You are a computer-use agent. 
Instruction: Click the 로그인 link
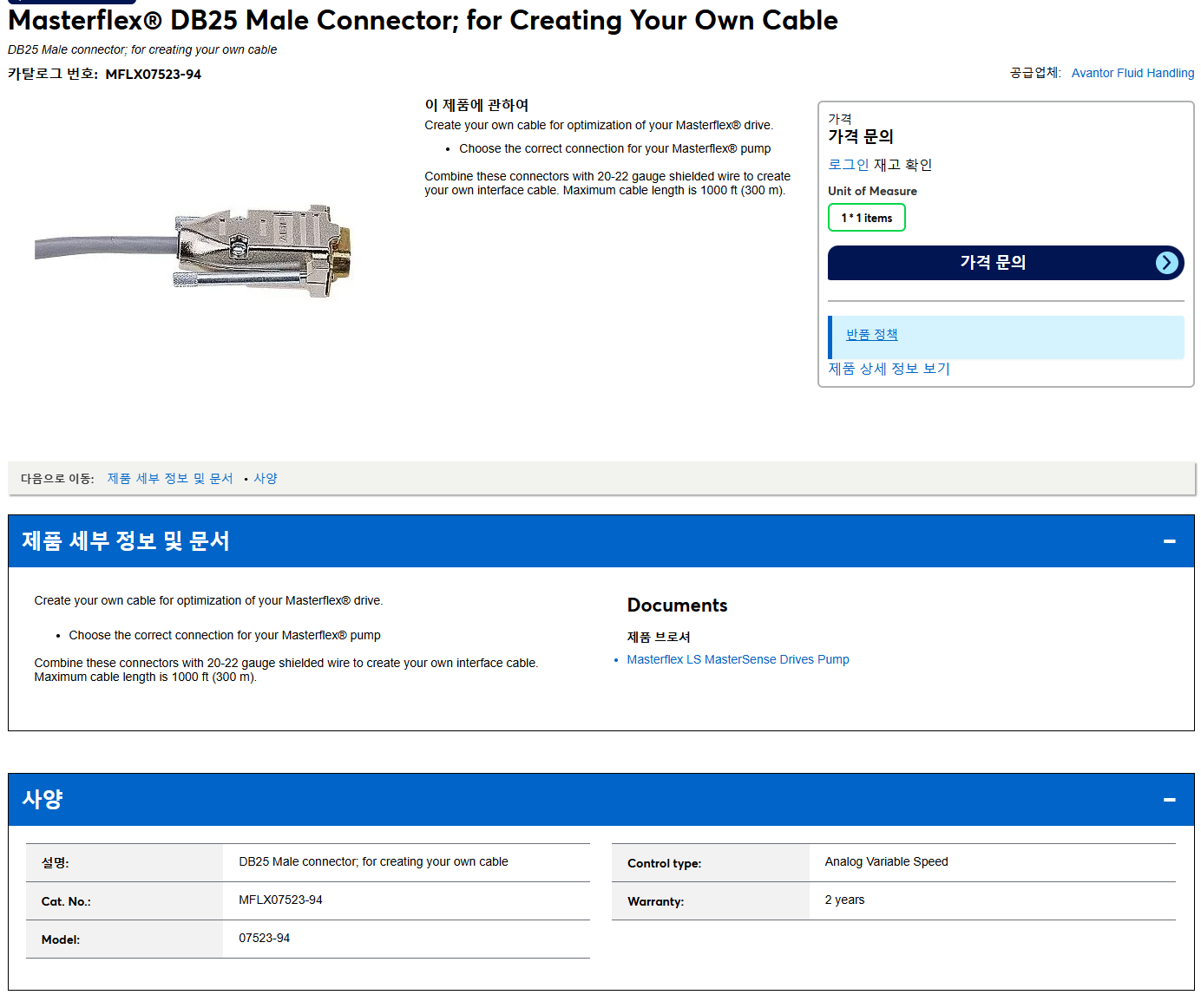(848, 165)
